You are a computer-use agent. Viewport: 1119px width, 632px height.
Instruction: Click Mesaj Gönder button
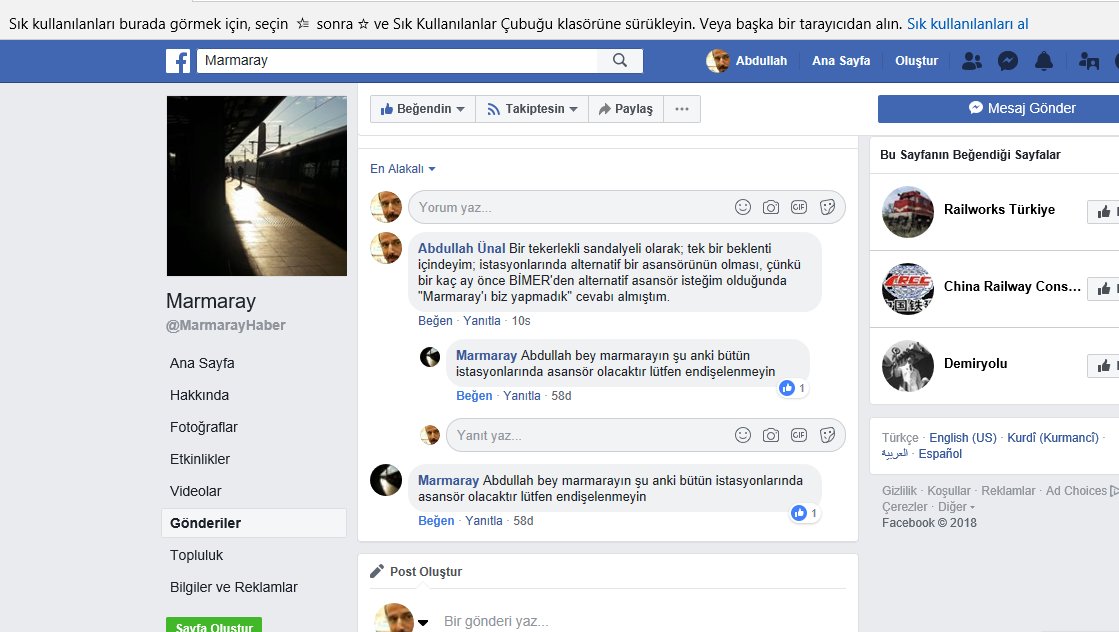(998, 108)
